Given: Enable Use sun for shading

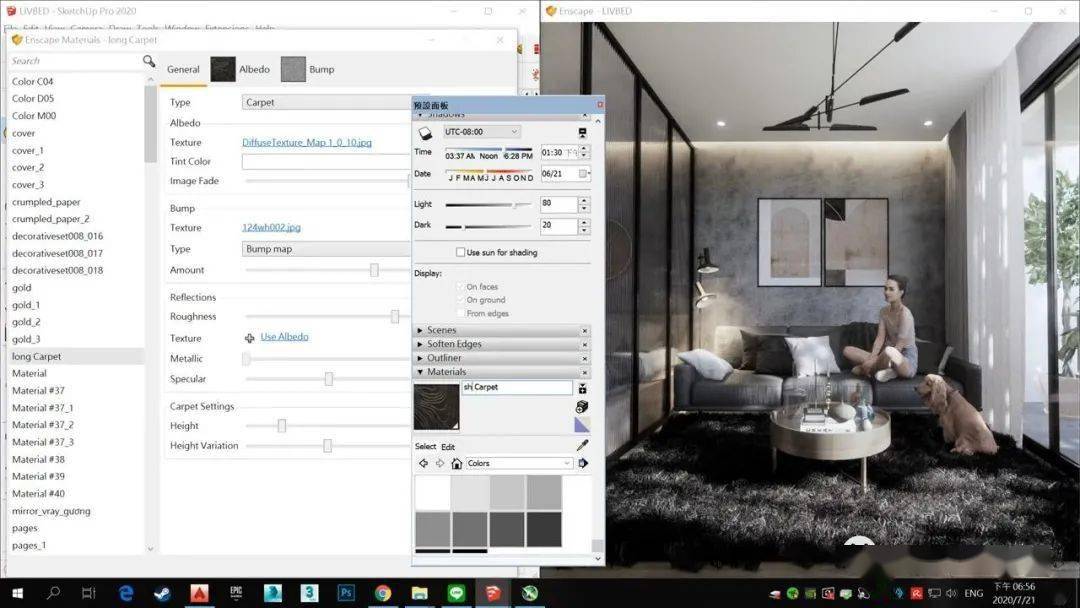Looking at the screenshot, I should click(461, 253).
